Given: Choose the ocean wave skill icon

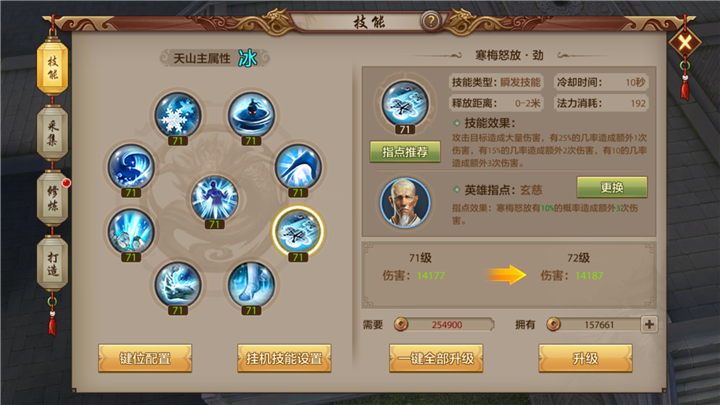Looking at the screenshot, I should point(131,167).
